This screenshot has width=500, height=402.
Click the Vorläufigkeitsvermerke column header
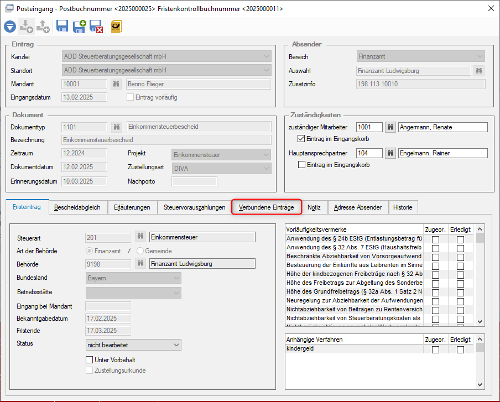pos(354,229)
